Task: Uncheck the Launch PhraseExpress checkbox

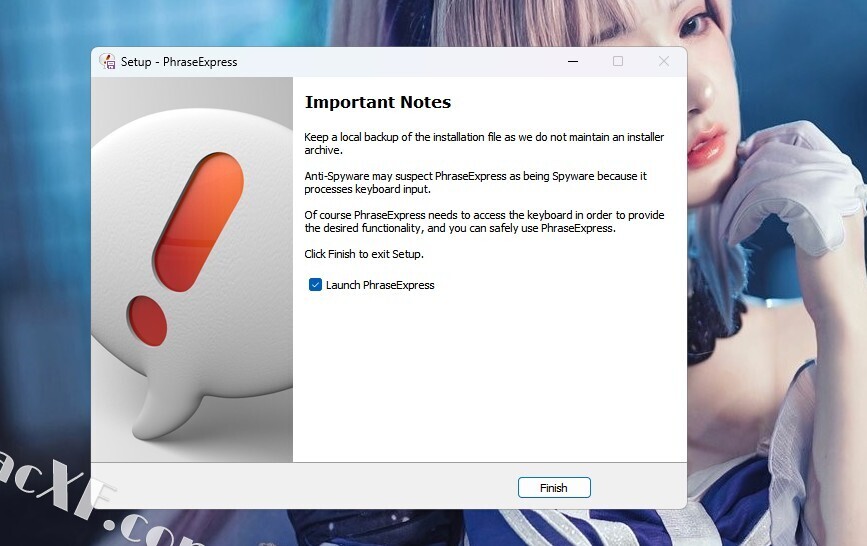Action: coord(315,285)
